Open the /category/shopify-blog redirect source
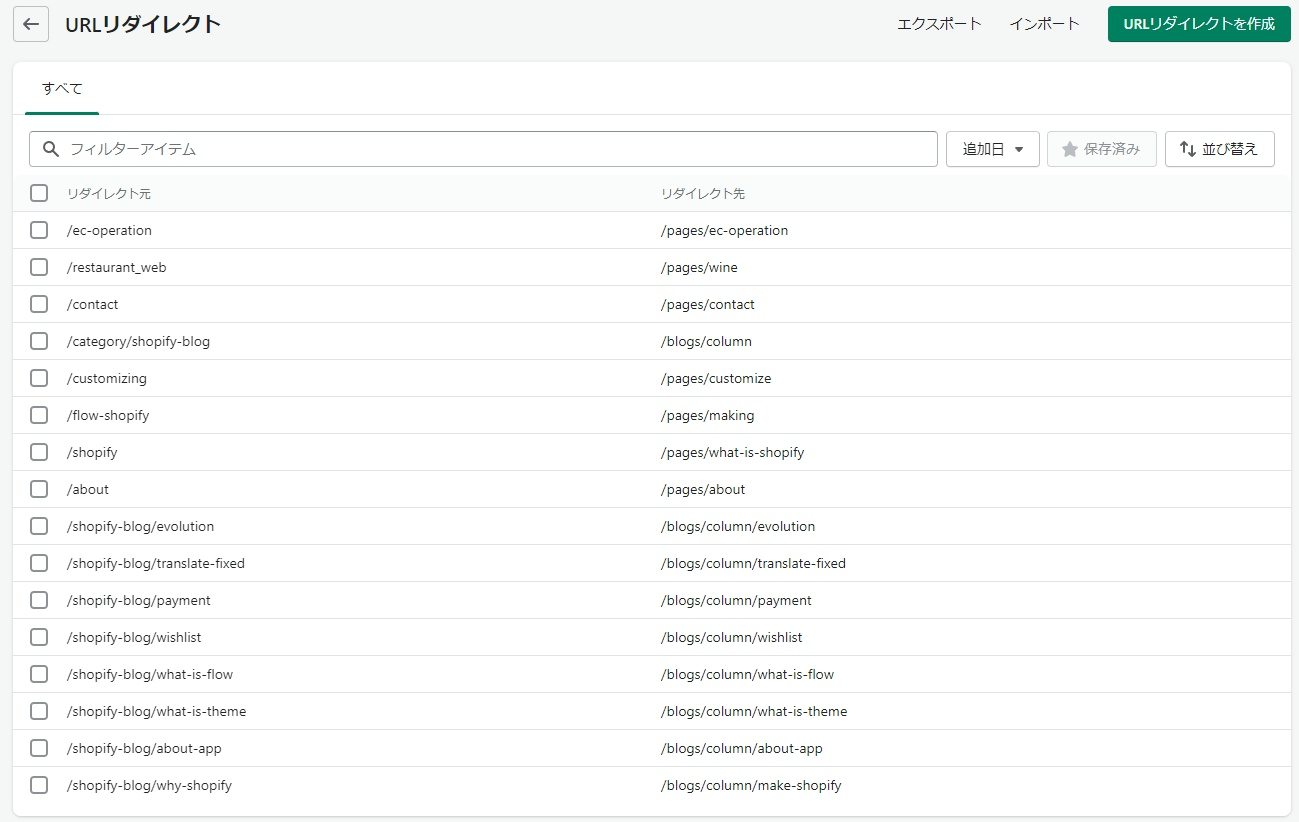 tap(138, 341)
